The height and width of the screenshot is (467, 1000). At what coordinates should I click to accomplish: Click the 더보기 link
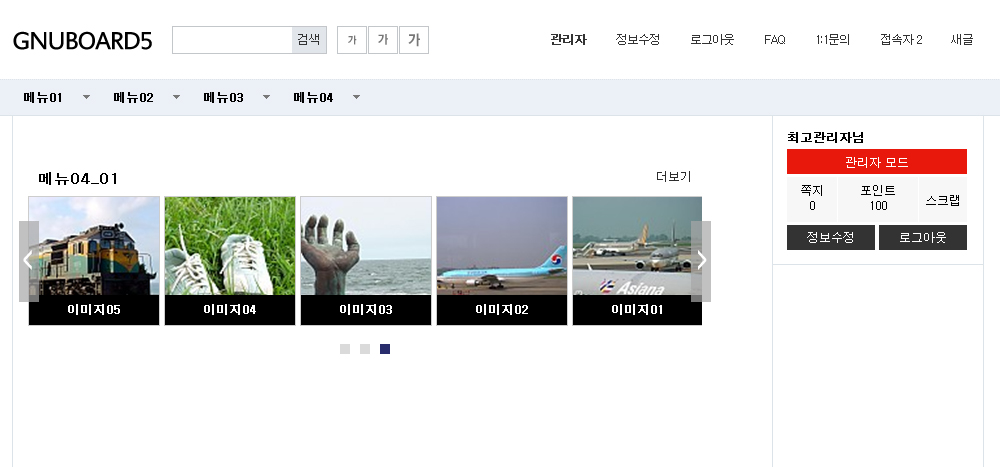(x=673, y=177)
